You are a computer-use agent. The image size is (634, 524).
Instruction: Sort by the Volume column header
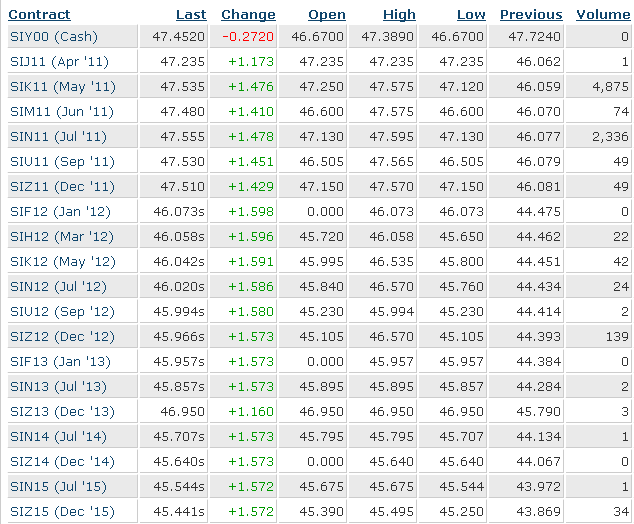tap(603, 15)
